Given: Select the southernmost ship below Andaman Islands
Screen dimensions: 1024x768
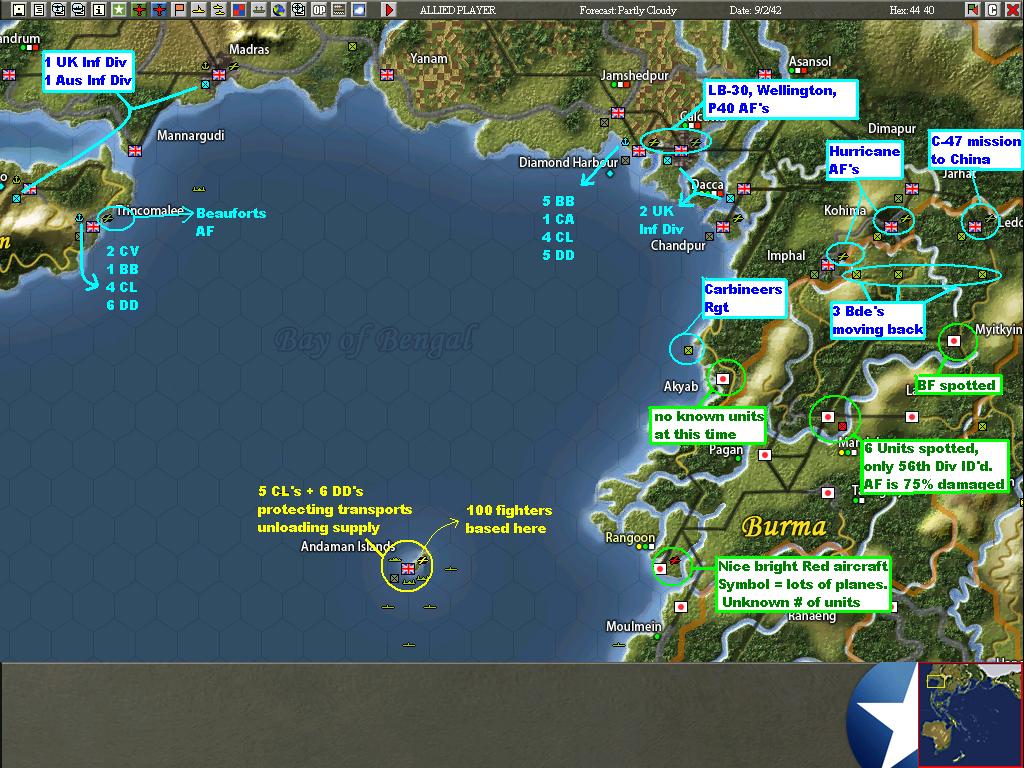Looking at the screenshot, I should [409, 645].
